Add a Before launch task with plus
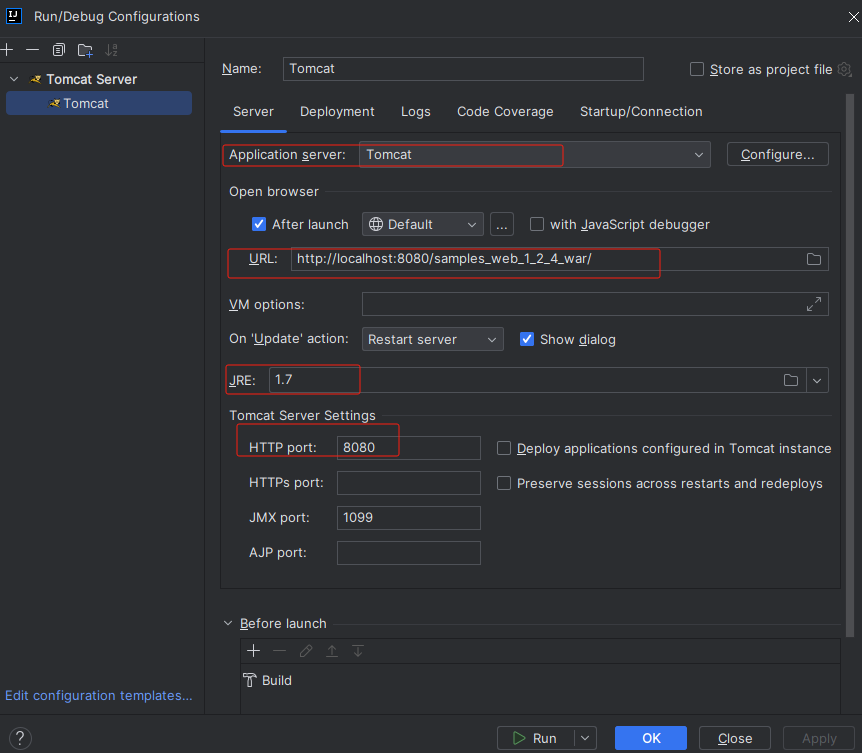 [x=254, y=651]
